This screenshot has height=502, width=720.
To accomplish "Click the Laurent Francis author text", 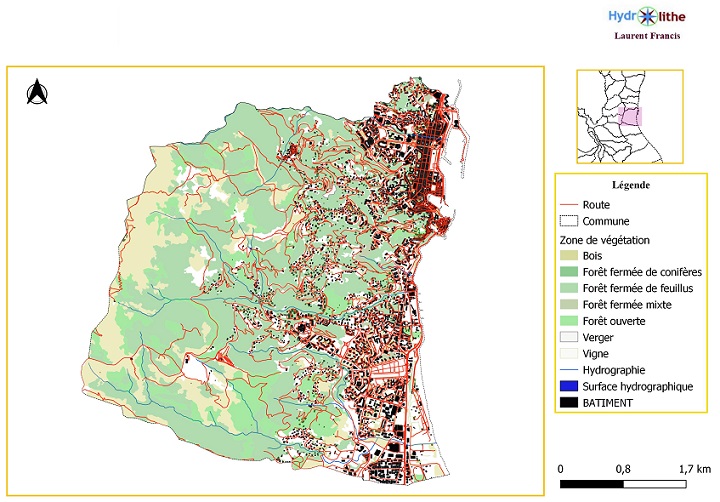I will point(648,35).
